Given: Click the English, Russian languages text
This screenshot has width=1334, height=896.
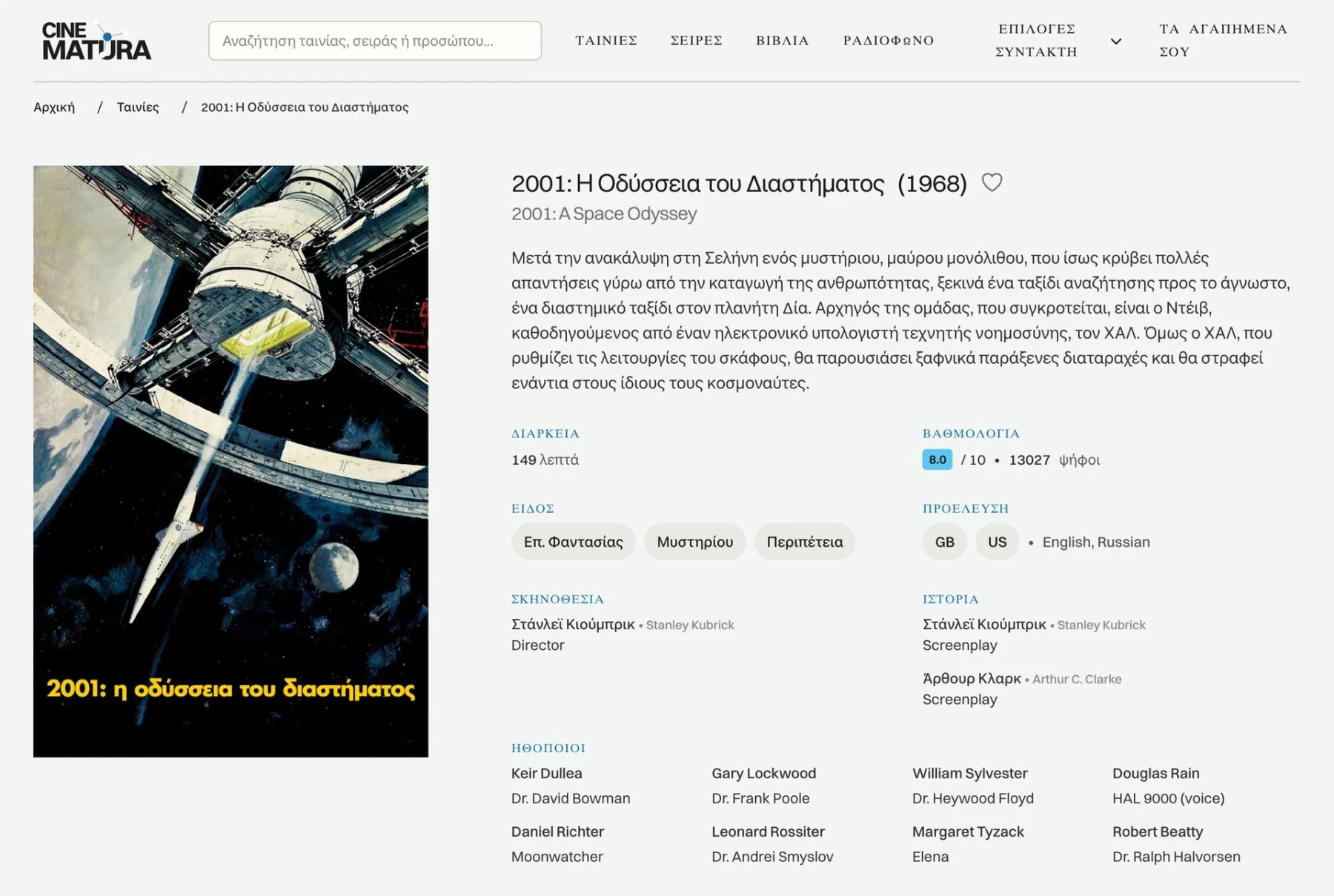Looking at the screenshot, I should (x=1096, y=542).
